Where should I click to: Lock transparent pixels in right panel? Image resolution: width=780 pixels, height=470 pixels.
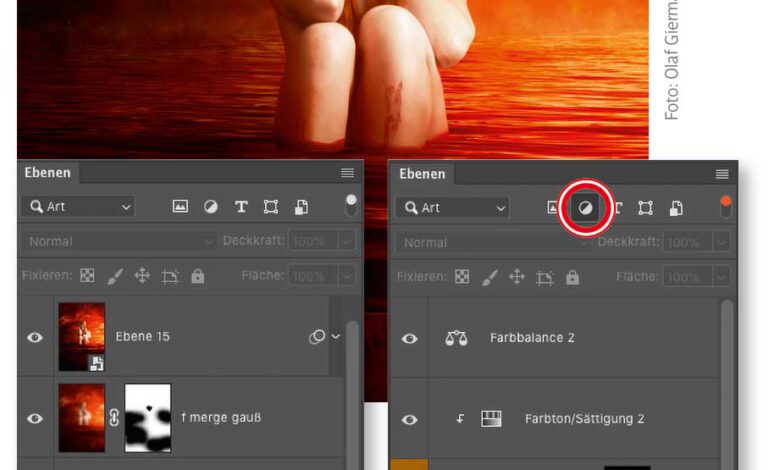pos(462,277)
